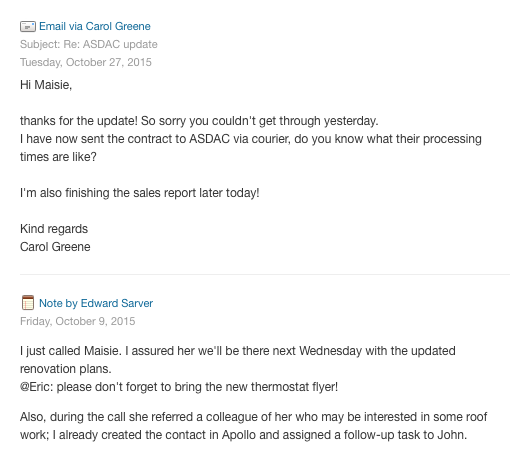Image resolution: width=530 pixels, height=460 pixels.
Task: Click the I just called Maisie sentence
Action: 238,351
